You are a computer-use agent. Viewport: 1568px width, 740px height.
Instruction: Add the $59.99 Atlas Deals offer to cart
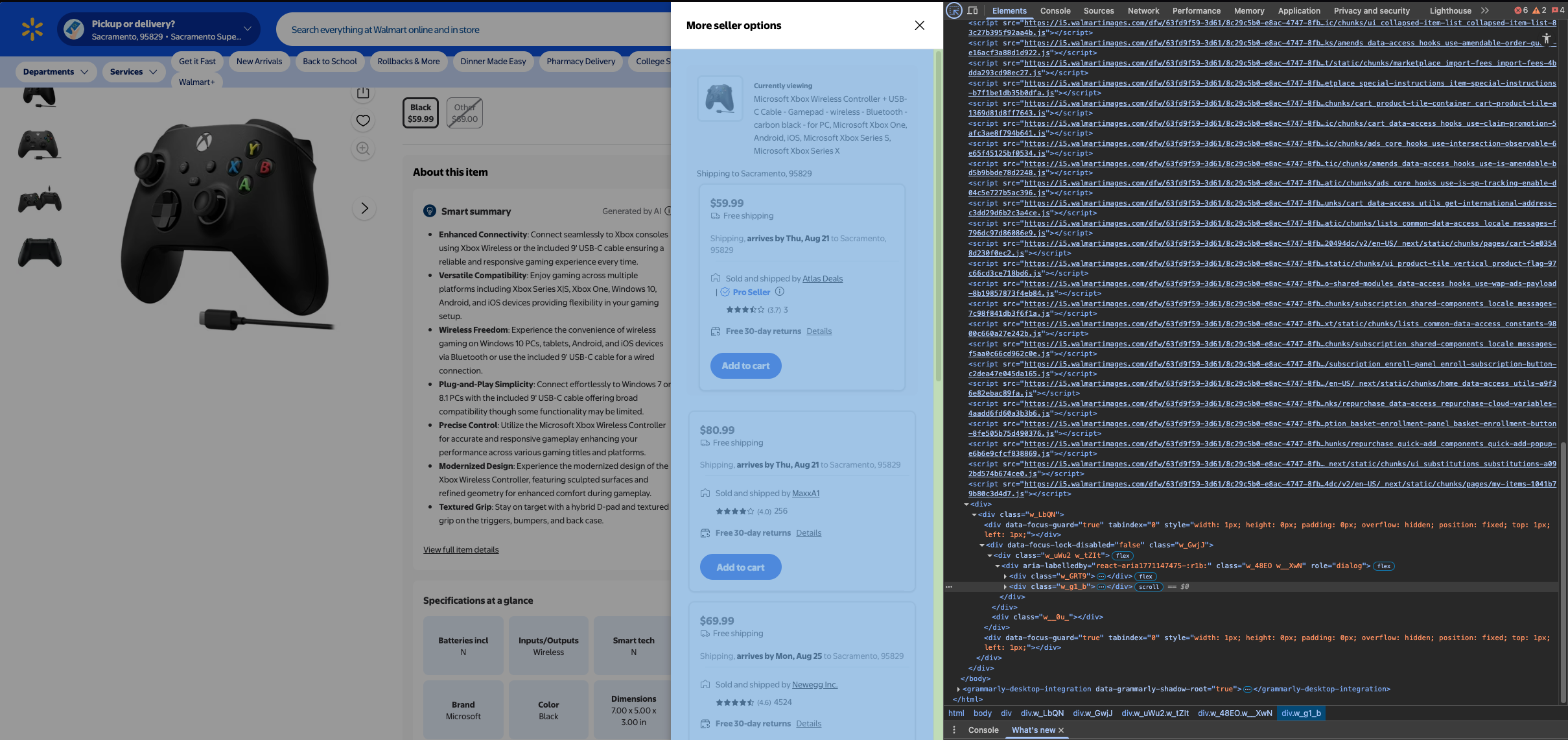(x=745, y=366)
